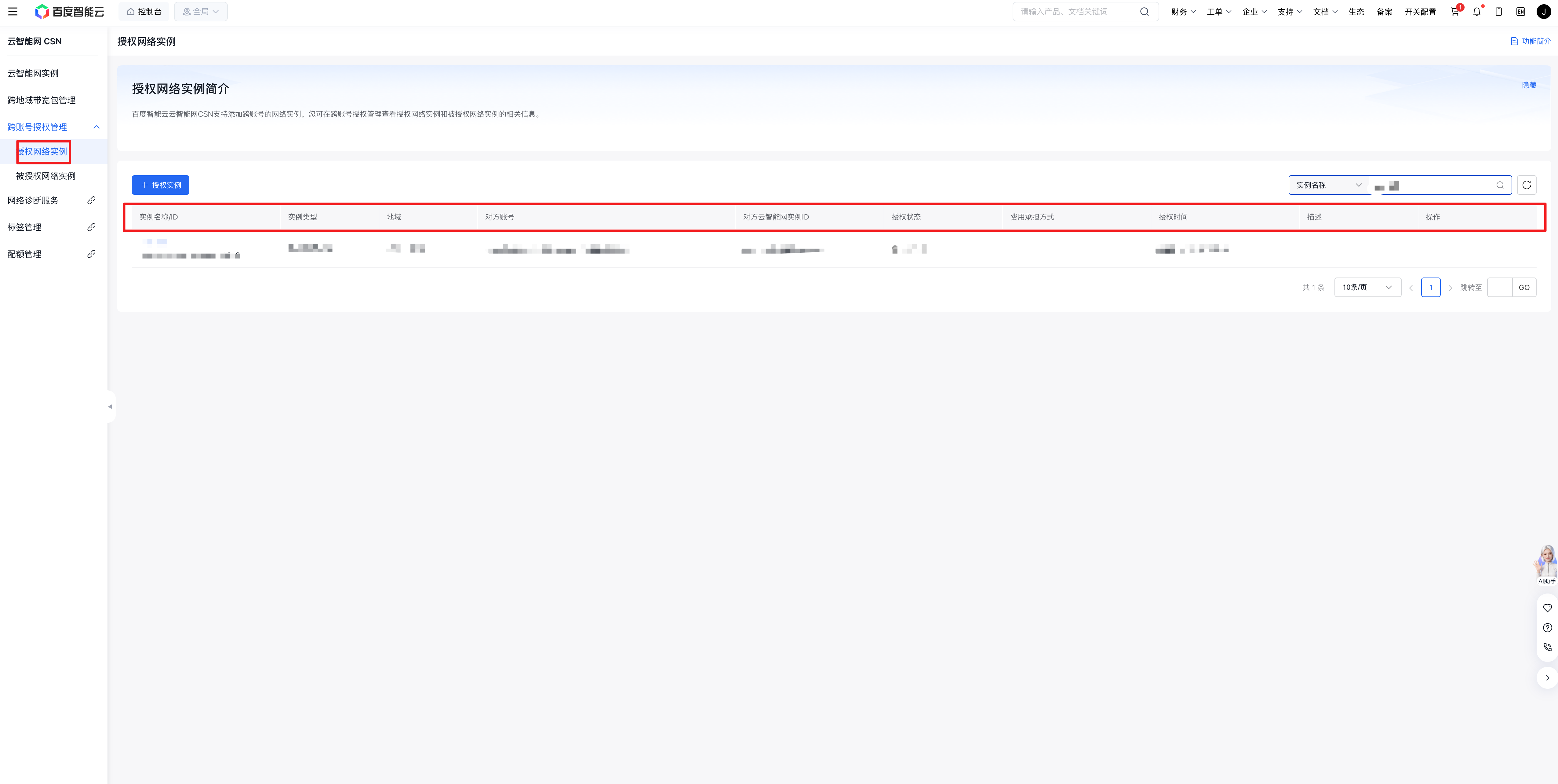The image size is (1558, 784).
Task: Go to the 备案 page
Action: tap(1385, 12)
